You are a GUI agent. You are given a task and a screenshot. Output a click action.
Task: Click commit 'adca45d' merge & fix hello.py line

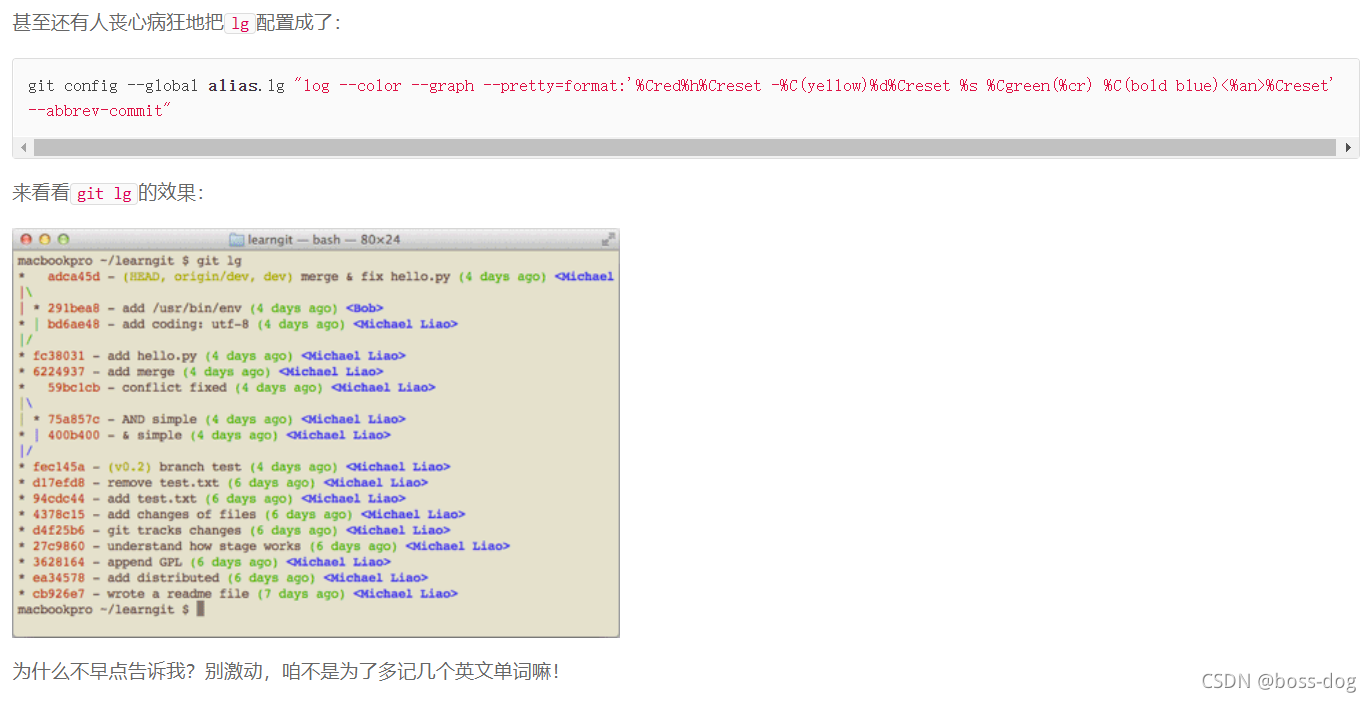coord(316,277)
